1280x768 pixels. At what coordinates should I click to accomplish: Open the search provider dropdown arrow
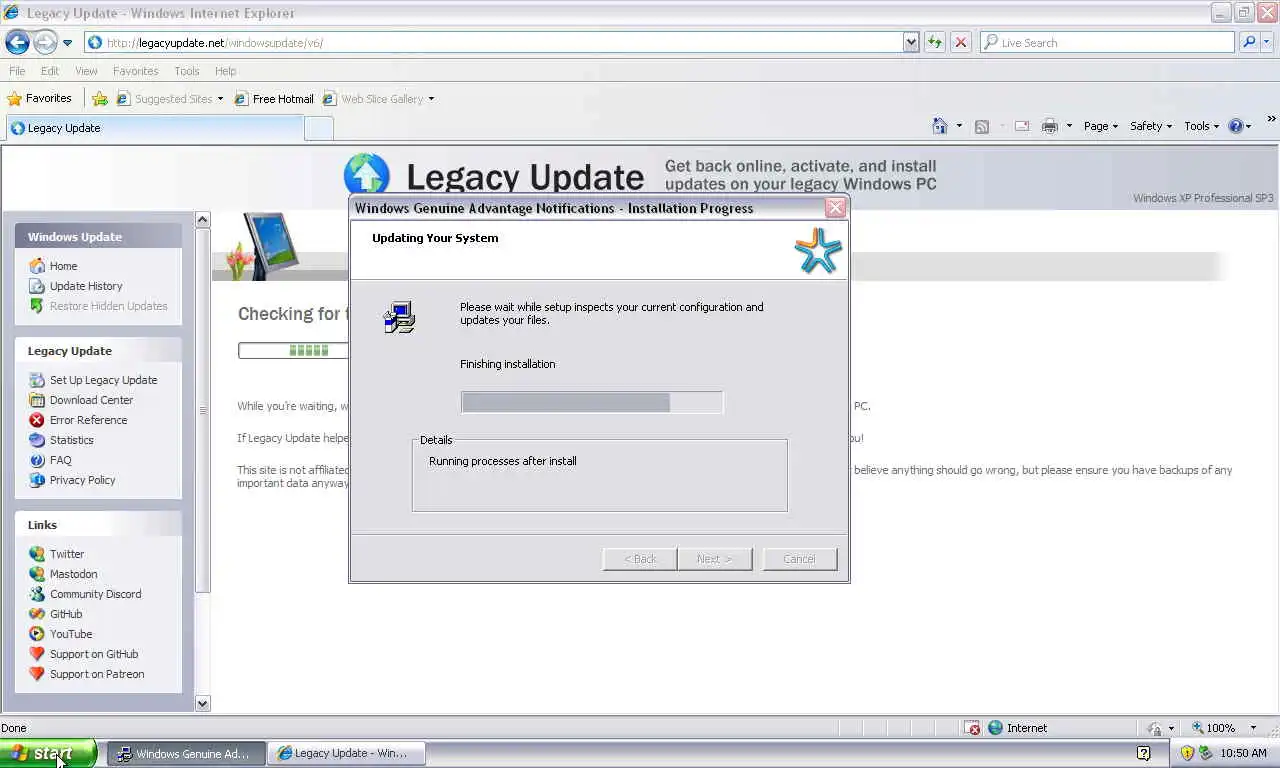tap(1267, 42)
